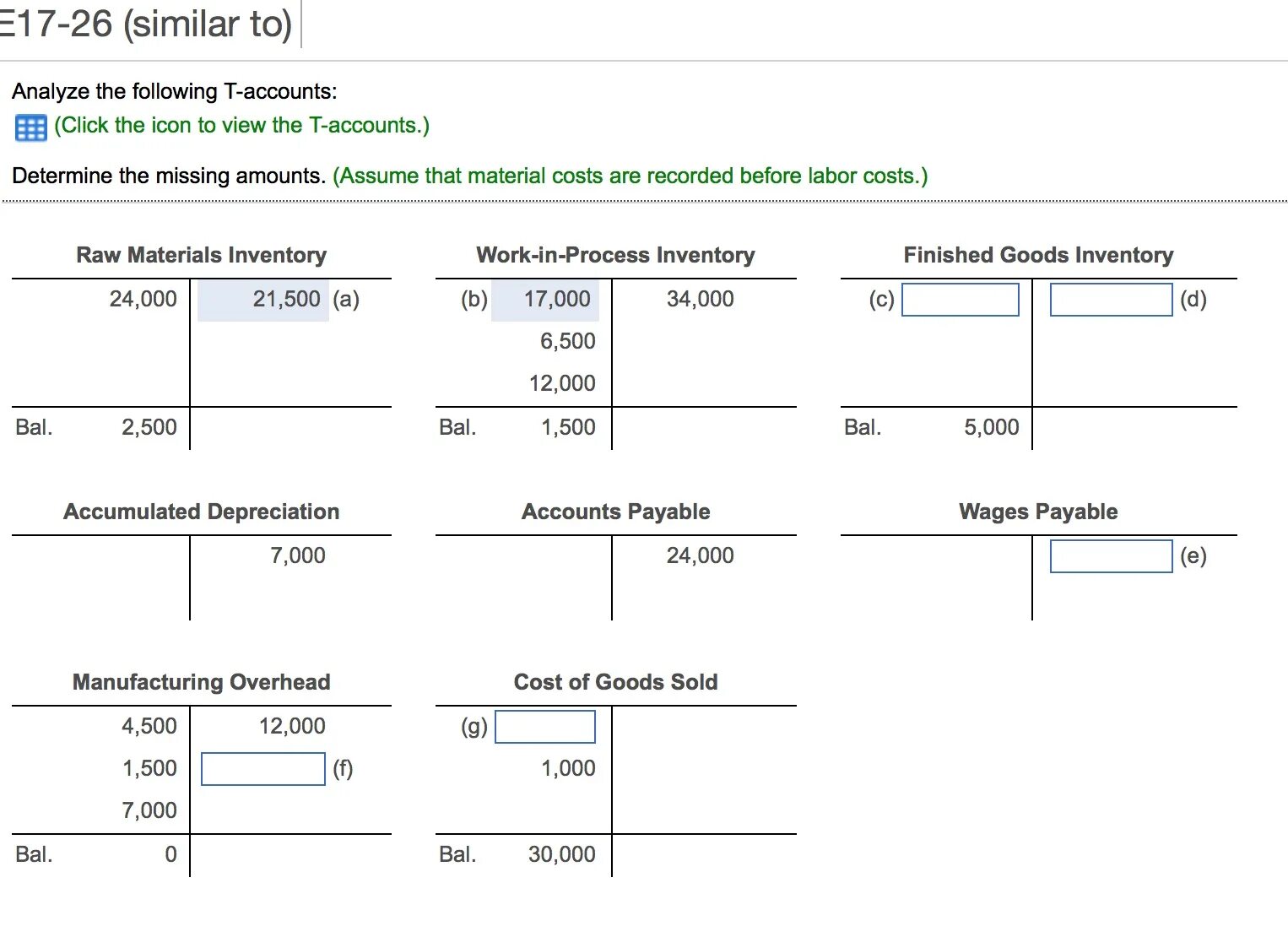Click the Accumulated Depreciation heading

202,512
